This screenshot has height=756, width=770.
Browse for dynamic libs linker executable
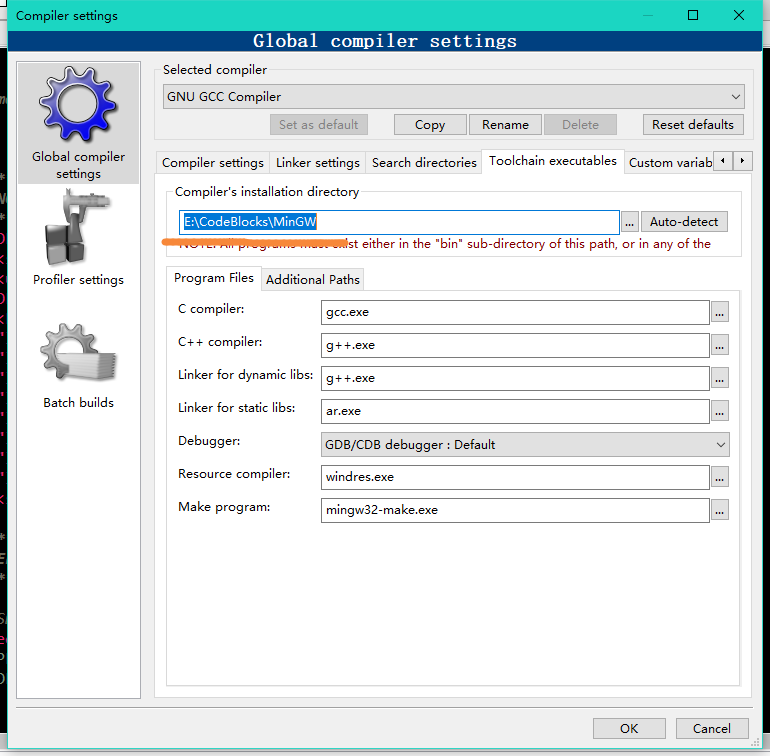pyautogui.click(x=719, y=378)
